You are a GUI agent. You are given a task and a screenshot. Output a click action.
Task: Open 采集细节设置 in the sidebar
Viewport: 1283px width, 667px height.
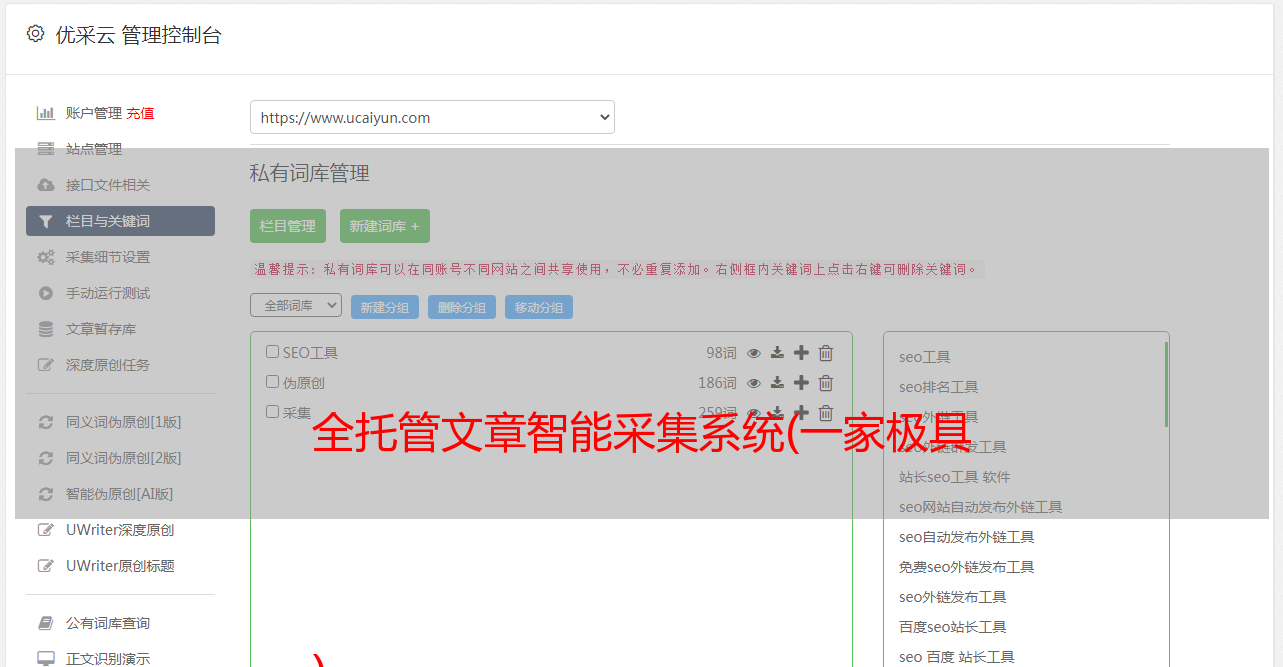tap(108, 257)
